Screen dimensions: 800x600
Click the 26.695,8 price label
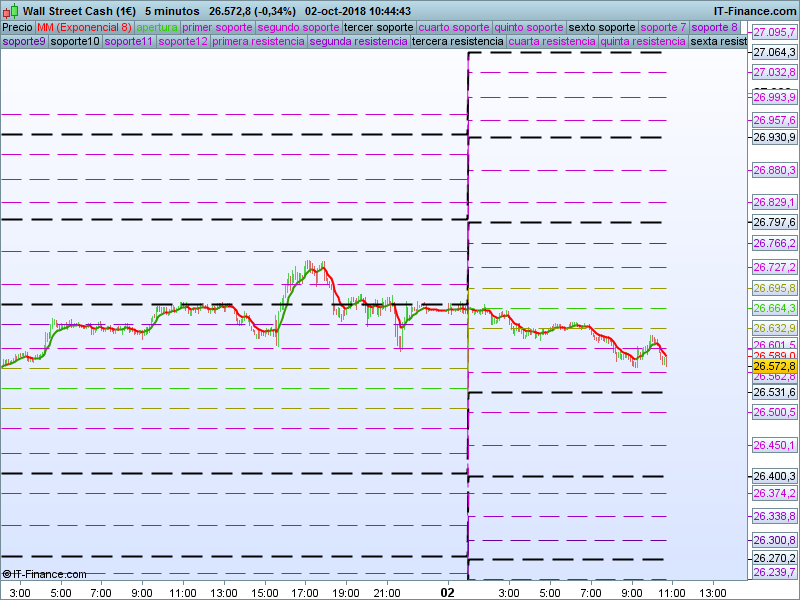(x=774, y=289)
